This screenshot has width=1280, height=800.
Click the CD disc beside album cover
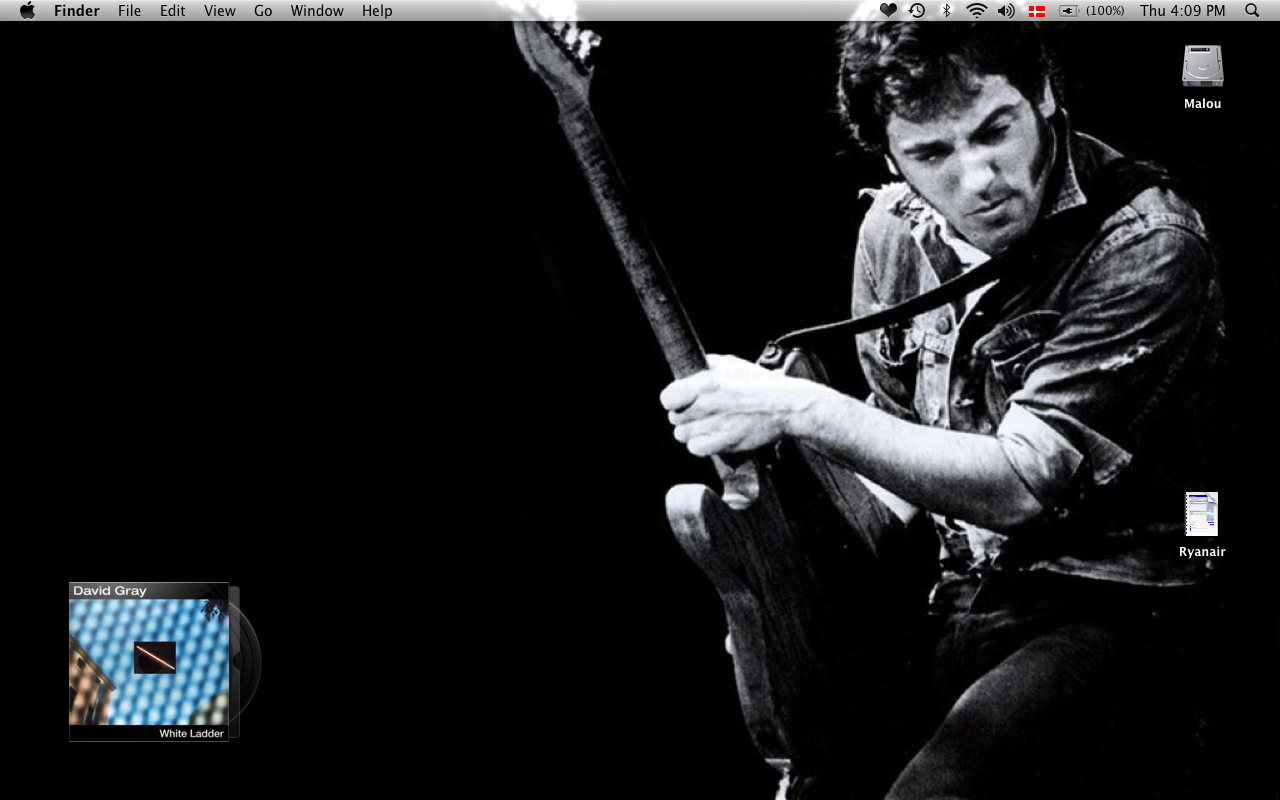click(246, 662)
